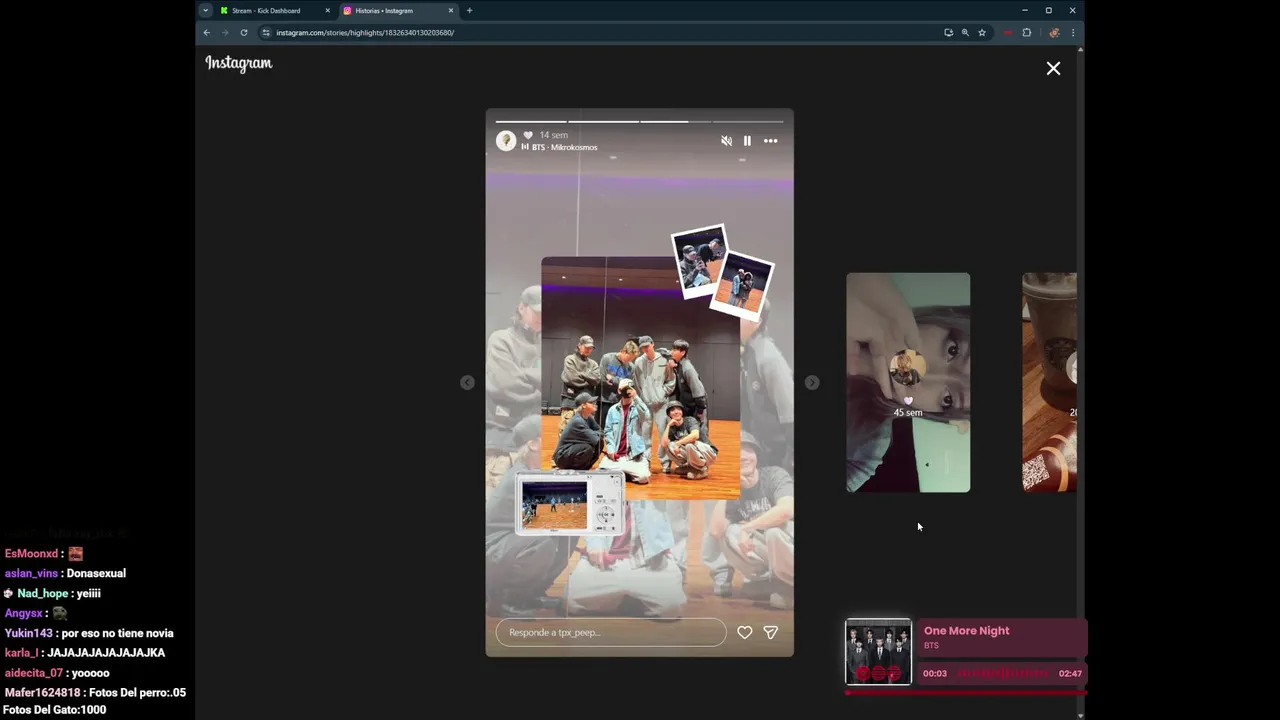The height and width of the screenshot is (720, 1280).
Task: Click chat username 'Yukin143'
Action: [28, 633]
